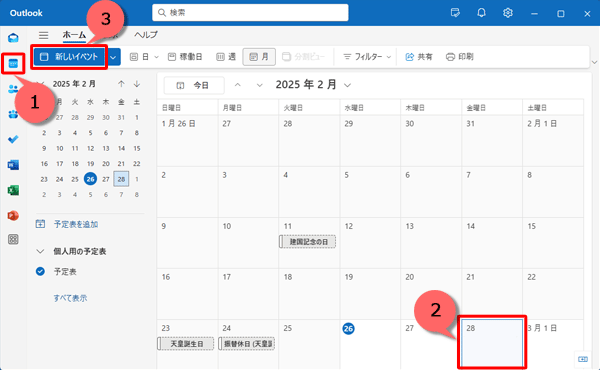Select date 26 in mini calendar

click(x=90, y=179)
